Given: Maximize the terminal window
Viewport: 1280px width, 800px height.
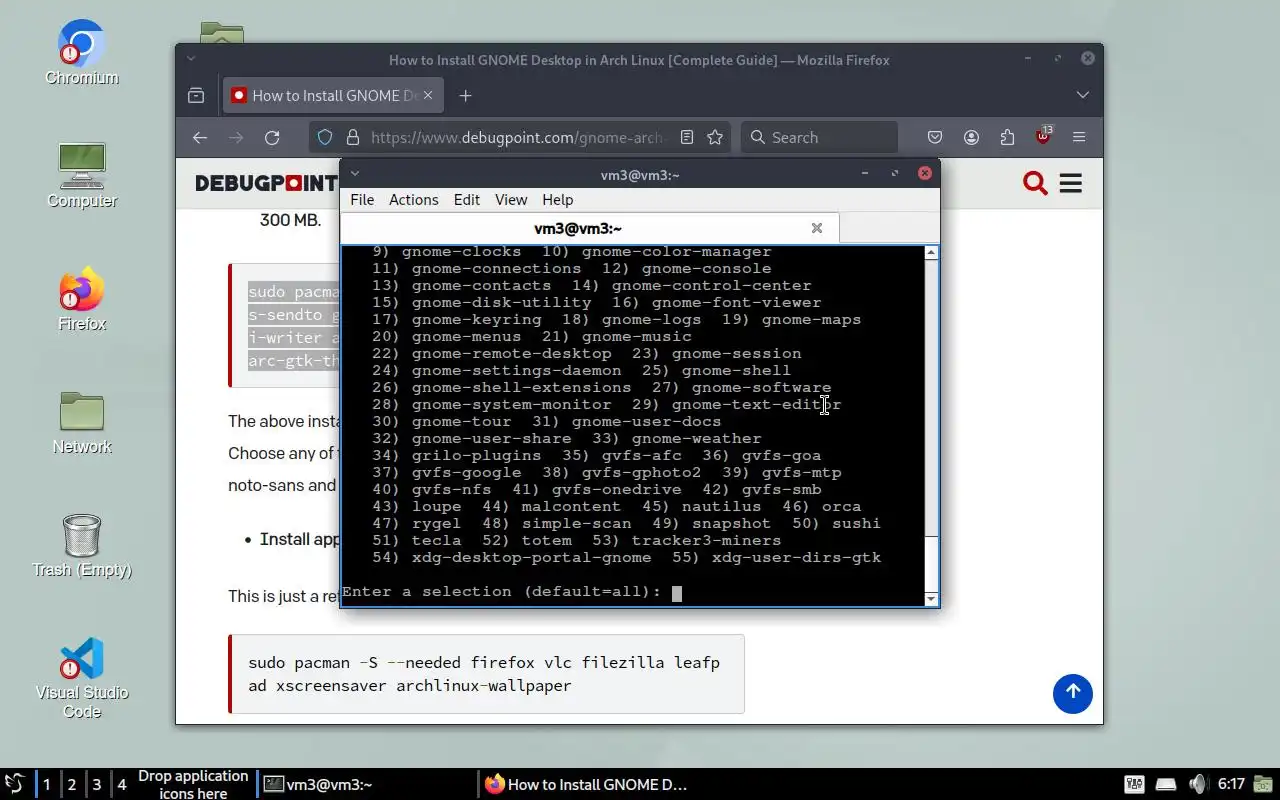Looking at the screenshot, I should (895, 174).
